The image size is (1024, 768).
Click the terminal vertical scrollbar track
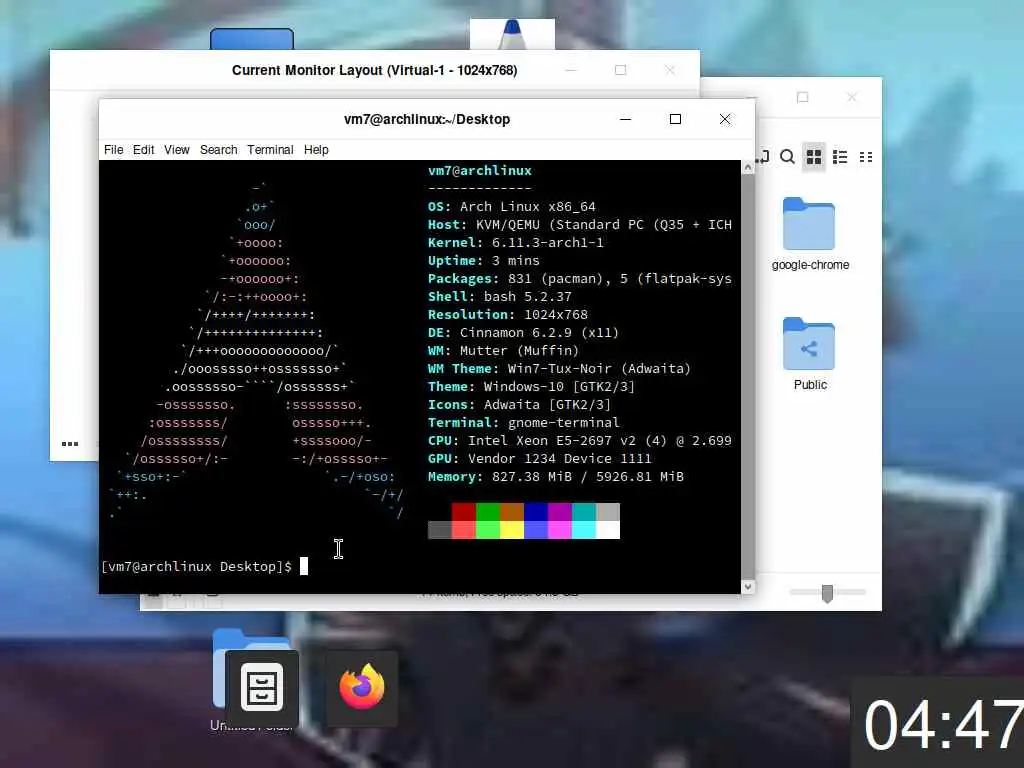[748, 377]
